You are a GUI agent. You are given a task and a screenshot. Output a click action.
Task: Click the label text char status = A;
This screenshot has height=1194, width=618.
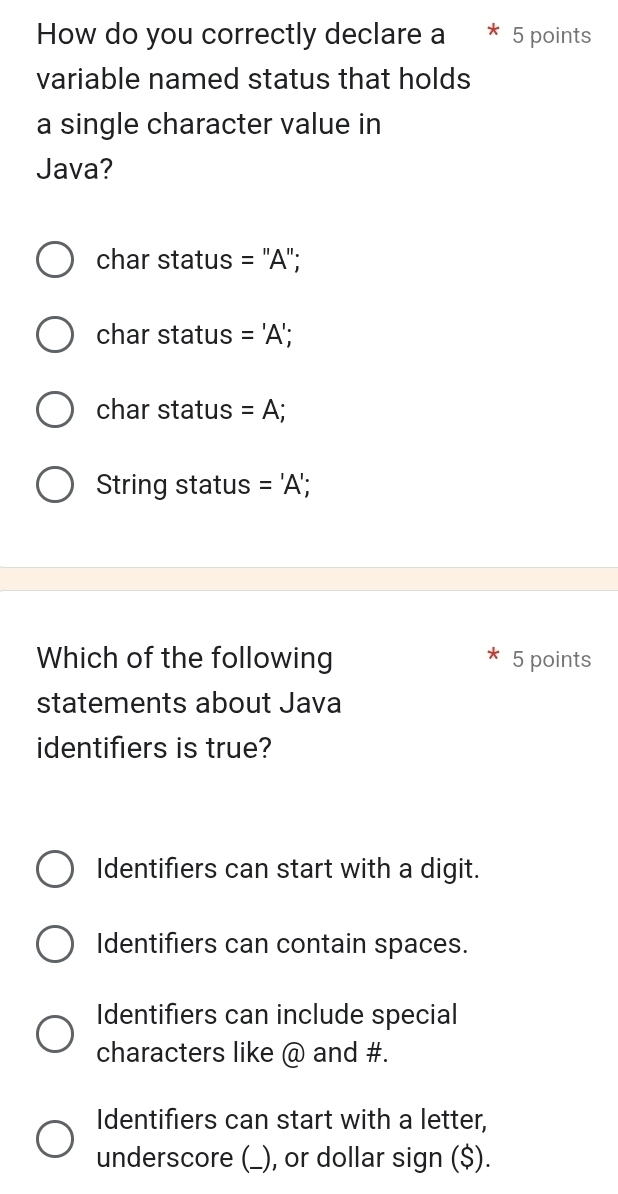[x=192, y=409]
